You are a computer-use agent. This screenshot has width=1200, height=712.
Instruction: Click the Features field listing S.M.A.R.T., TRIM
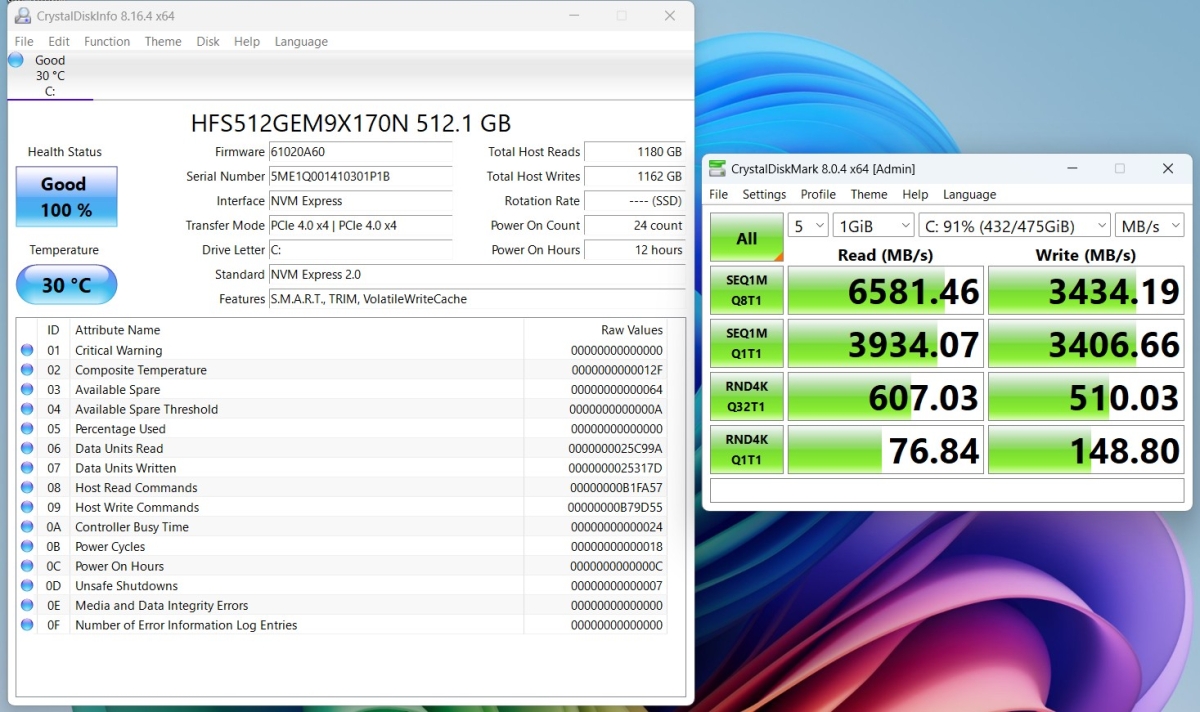(x=477, y=299)
